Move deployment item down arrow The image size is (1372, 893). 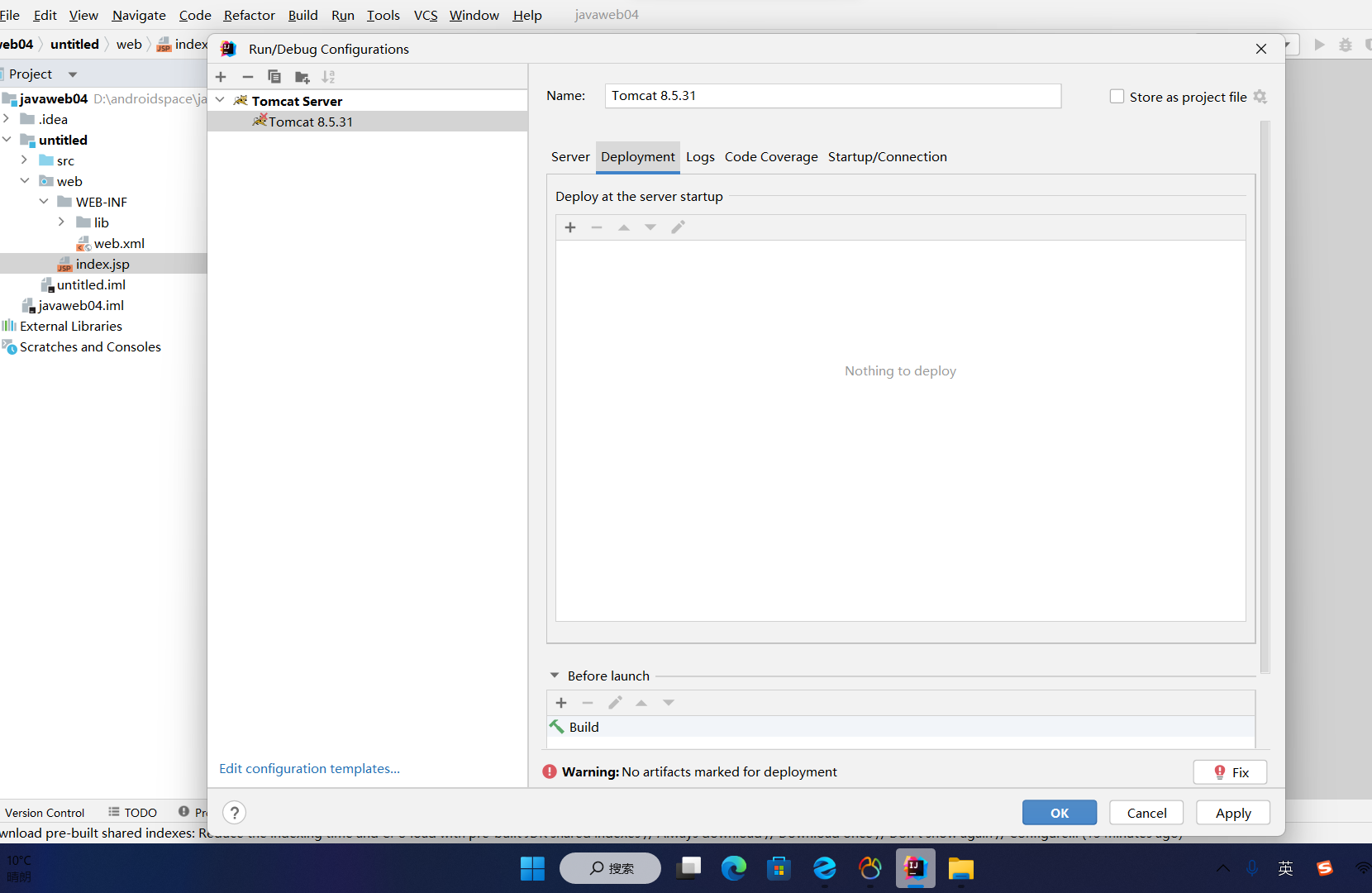(x=650, y=227)
